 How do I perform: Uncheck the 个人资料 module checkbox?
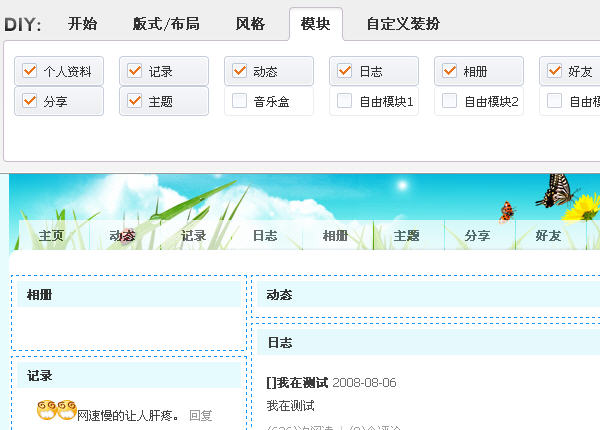click(x=30, y=72)
